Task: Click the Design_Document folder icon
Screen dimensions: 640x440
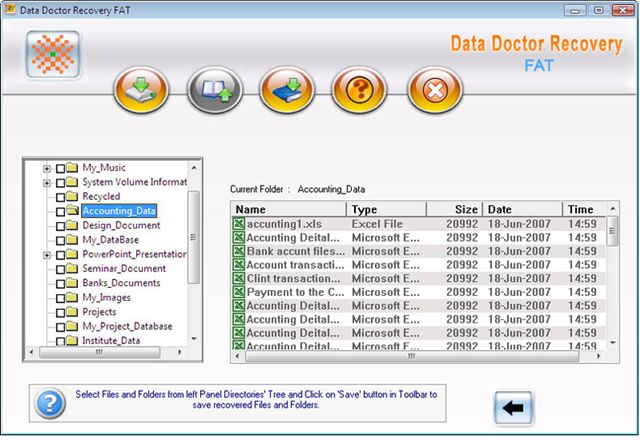Action: 72,225
